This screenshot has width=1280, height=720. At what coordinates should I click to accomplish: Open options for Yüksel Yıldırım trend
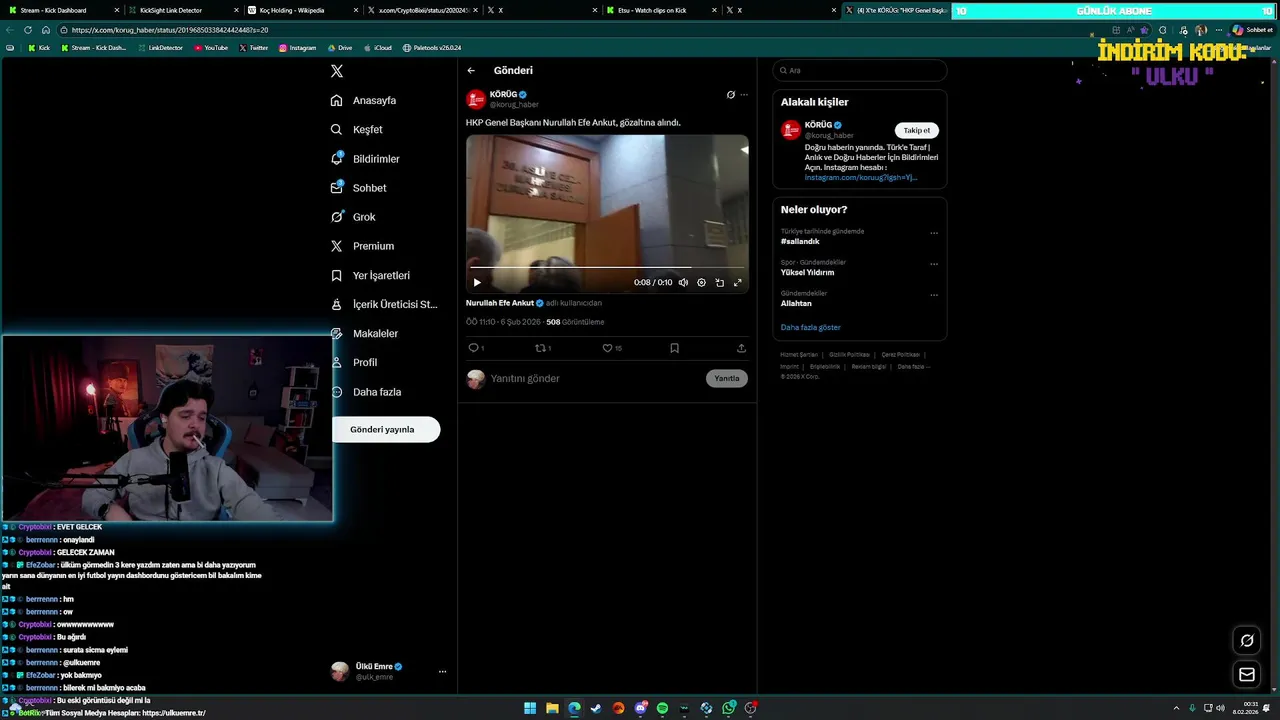tap(934, 264)
